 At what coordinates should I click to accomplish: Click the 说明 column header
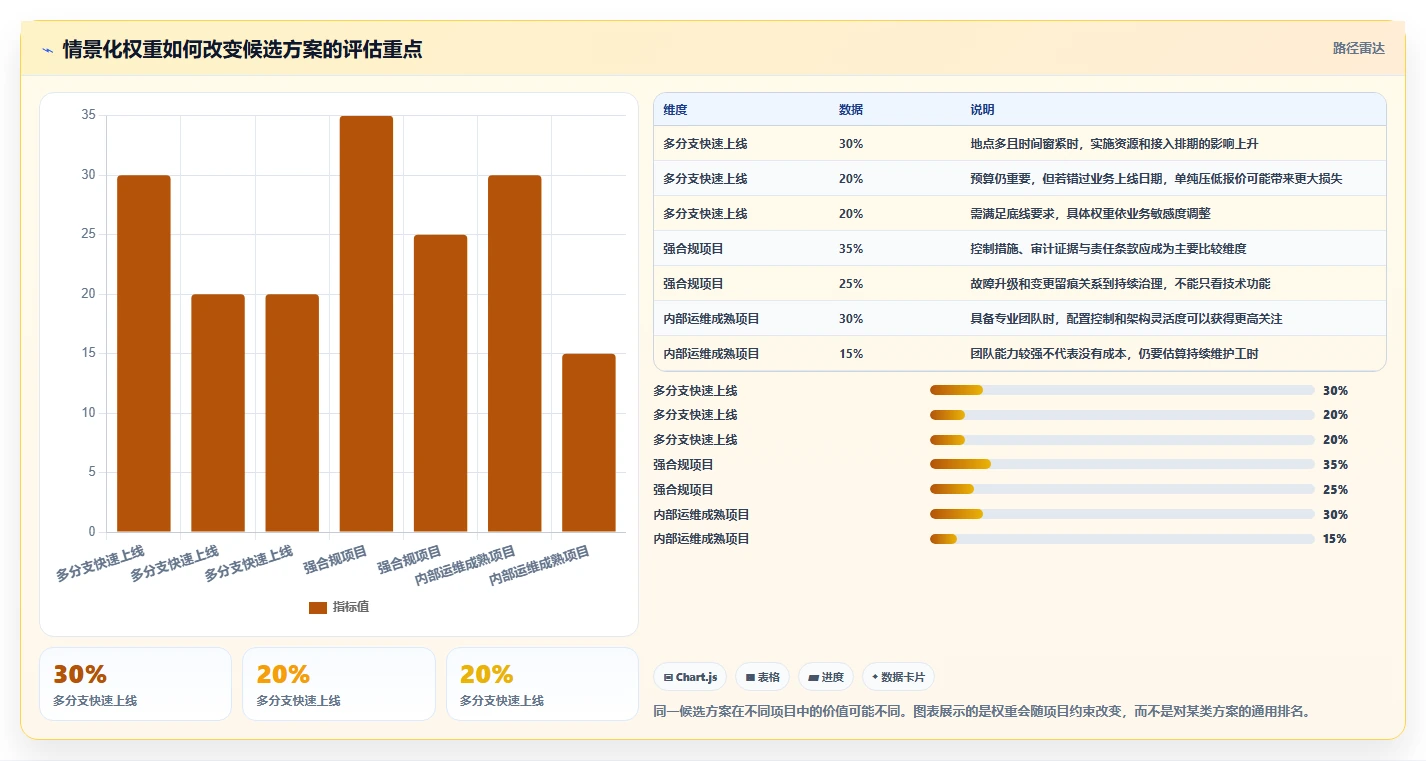(x=982, y=110)
